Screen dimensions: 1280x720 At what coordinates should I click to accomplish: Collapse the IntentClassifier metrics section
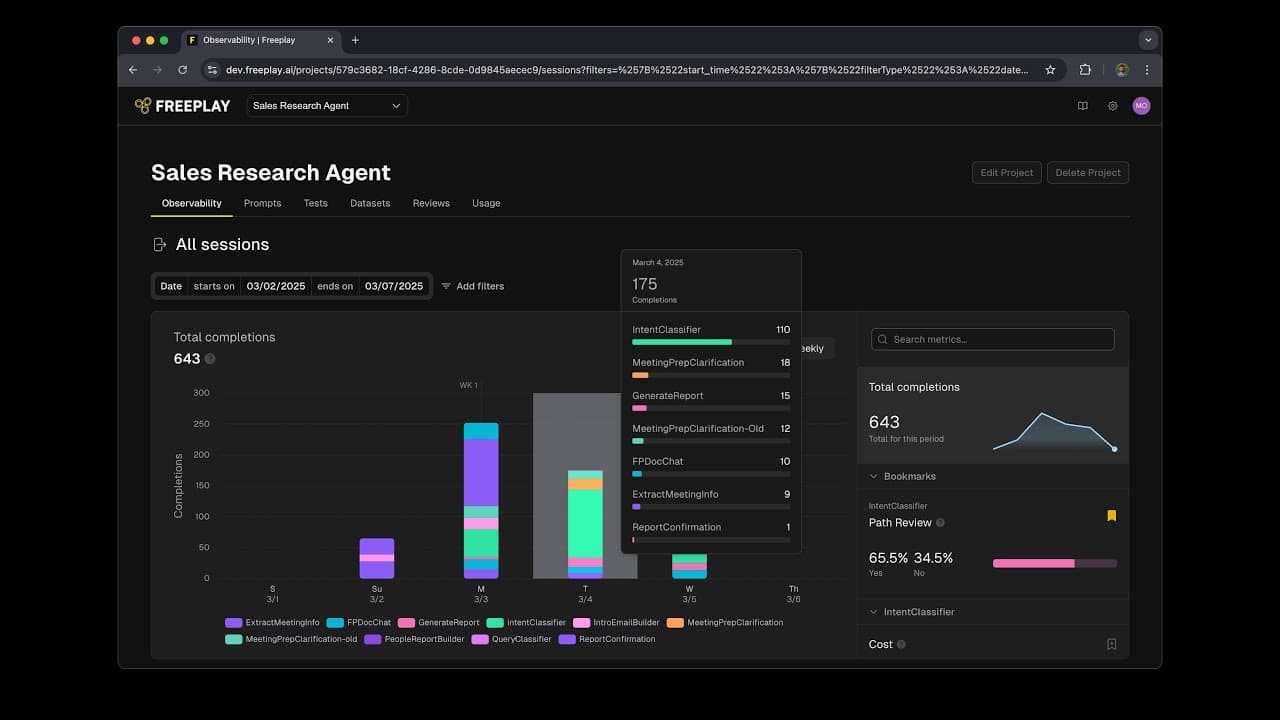tap(873, 612)
